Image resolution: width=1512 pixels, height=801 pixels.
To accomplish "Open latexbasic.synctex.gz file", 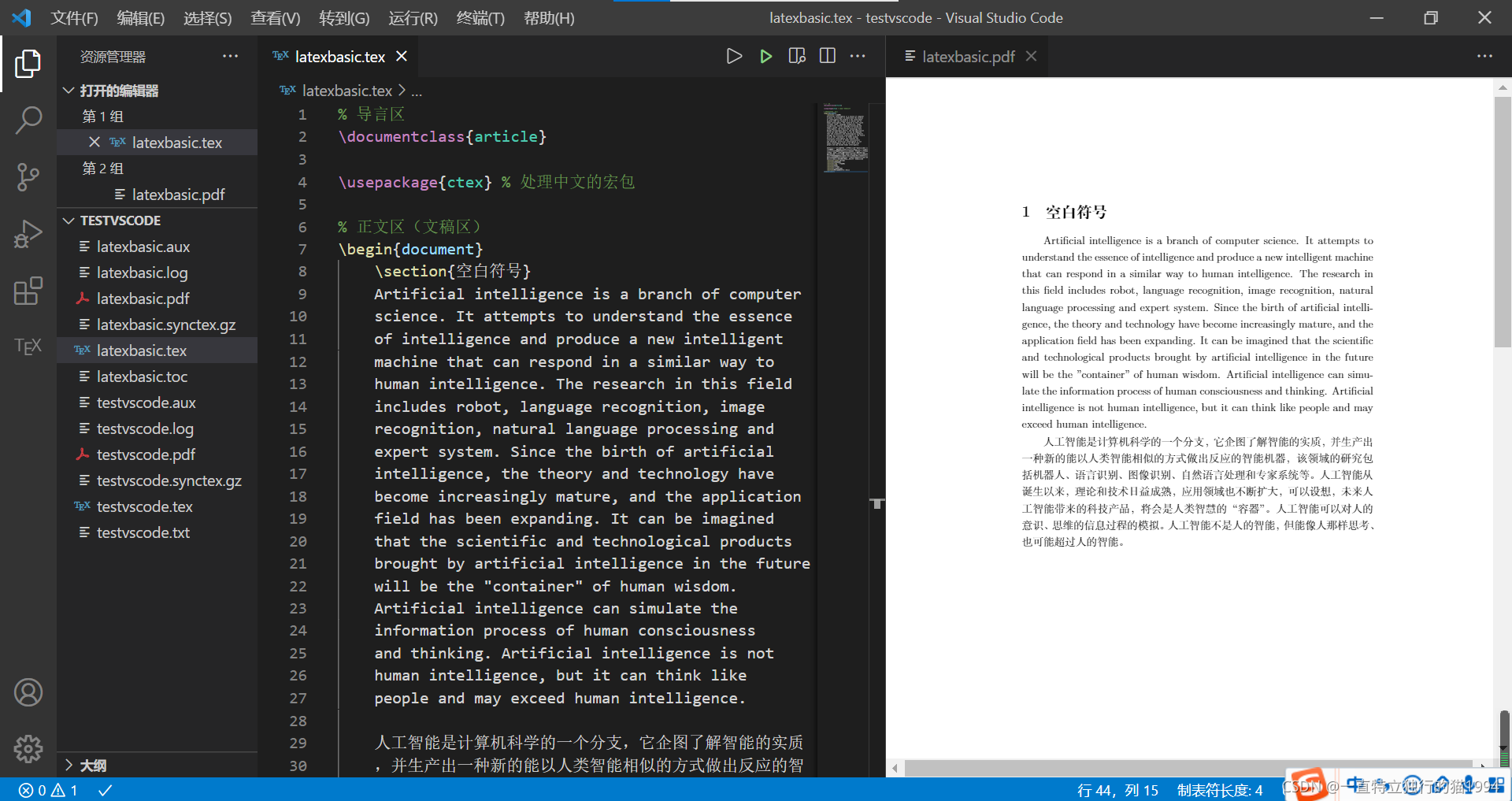I will tap(165, 324).
